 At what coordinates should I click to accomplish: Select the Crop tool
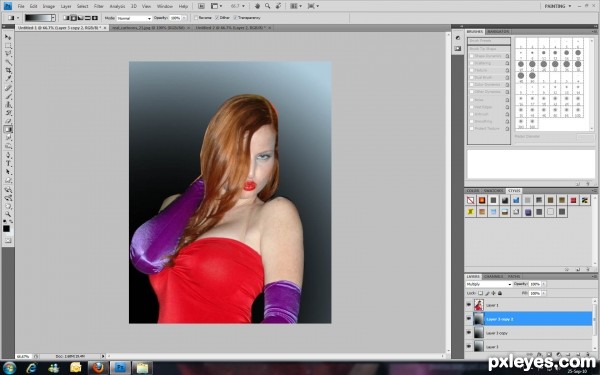(x=8, y=71)
